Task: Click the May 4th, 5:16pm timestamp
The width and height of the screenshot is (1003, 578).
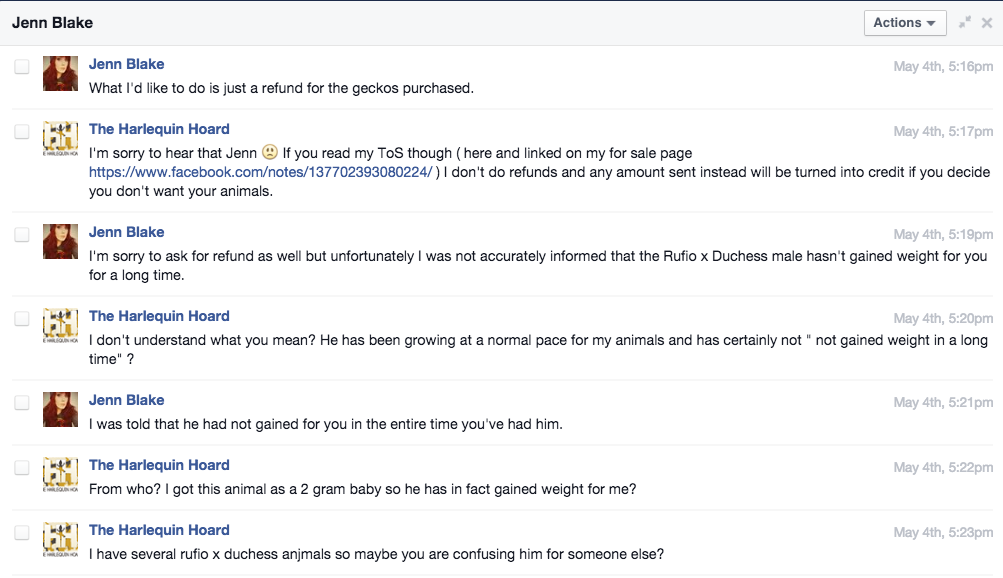Action: pos(943,66)
